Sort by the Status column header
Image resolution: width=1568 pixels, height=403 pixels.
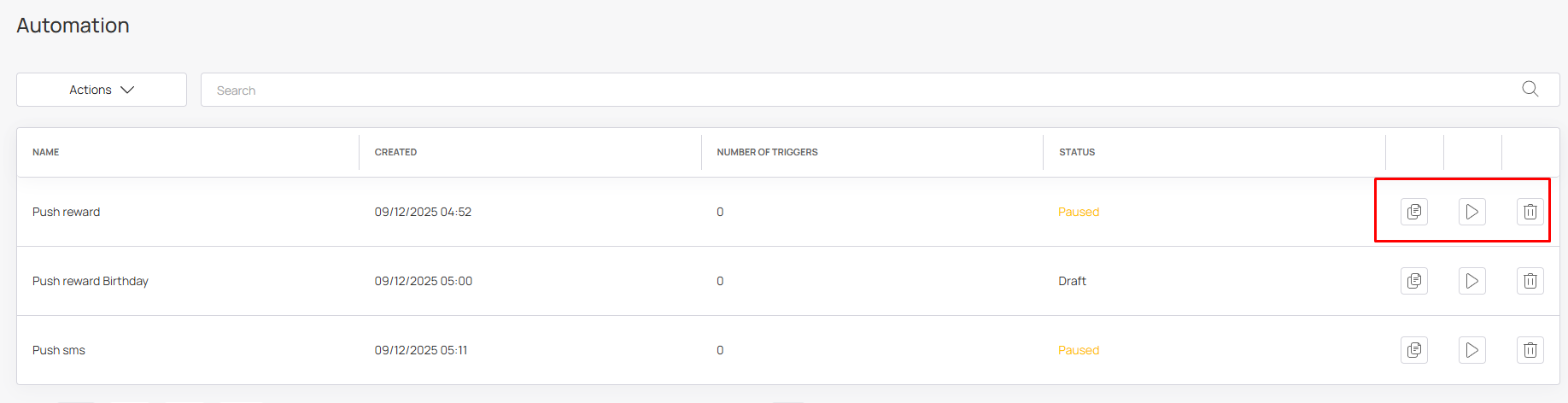[1077, 152]
